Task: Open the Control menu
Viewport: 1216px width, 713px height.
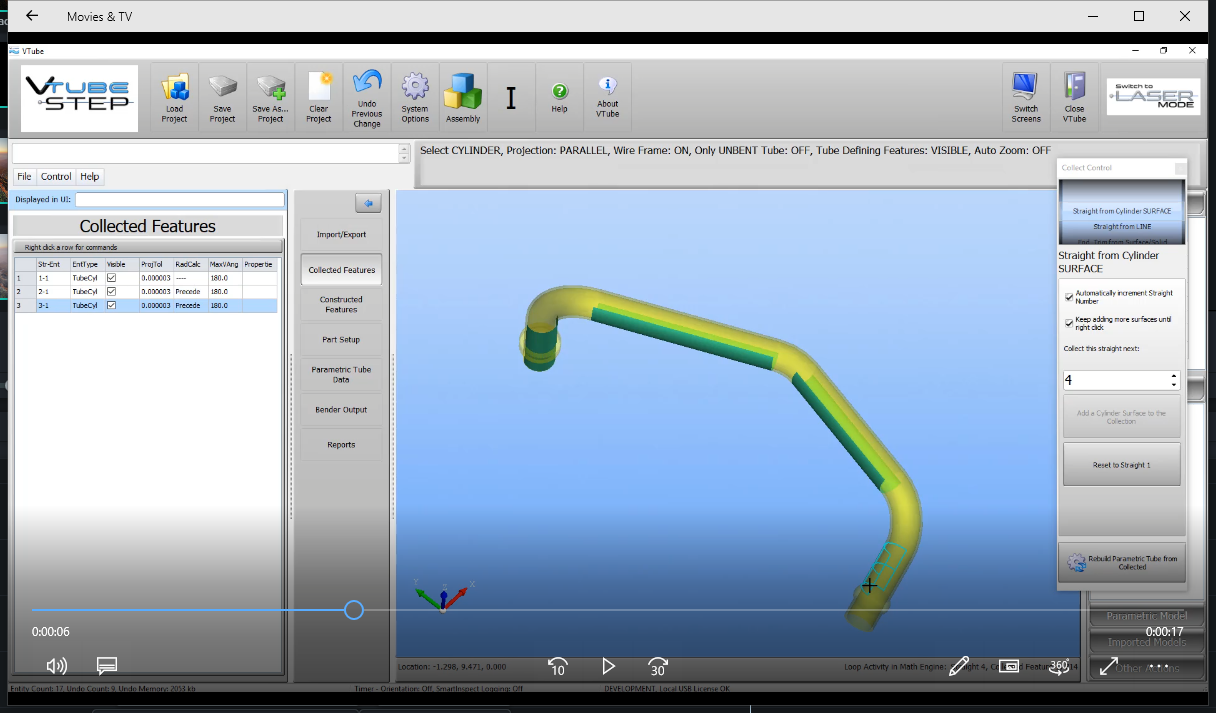Action: pyautogui.click(x=56, y=177)
